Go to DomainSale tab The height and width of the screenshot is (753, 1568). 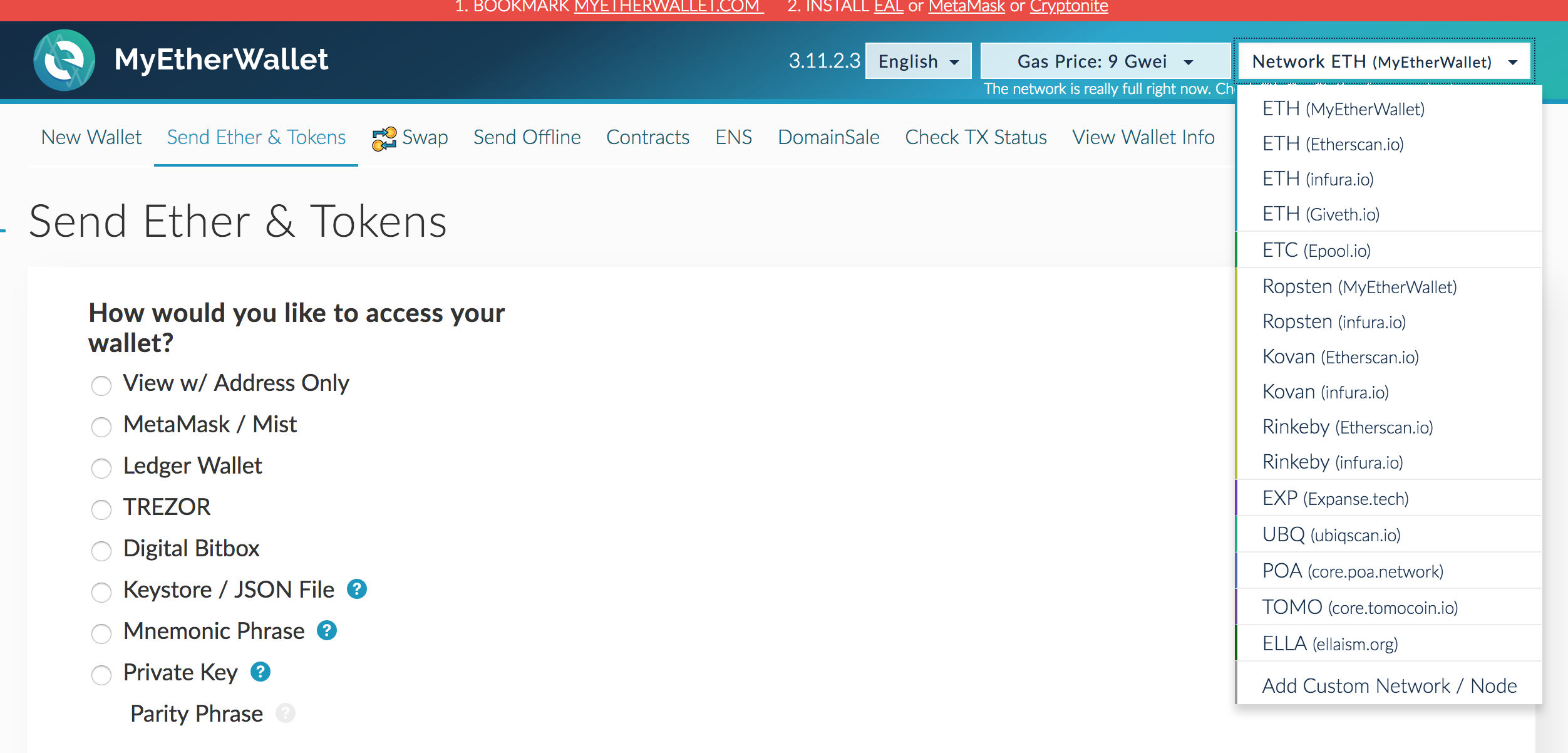tap(829, 137)
